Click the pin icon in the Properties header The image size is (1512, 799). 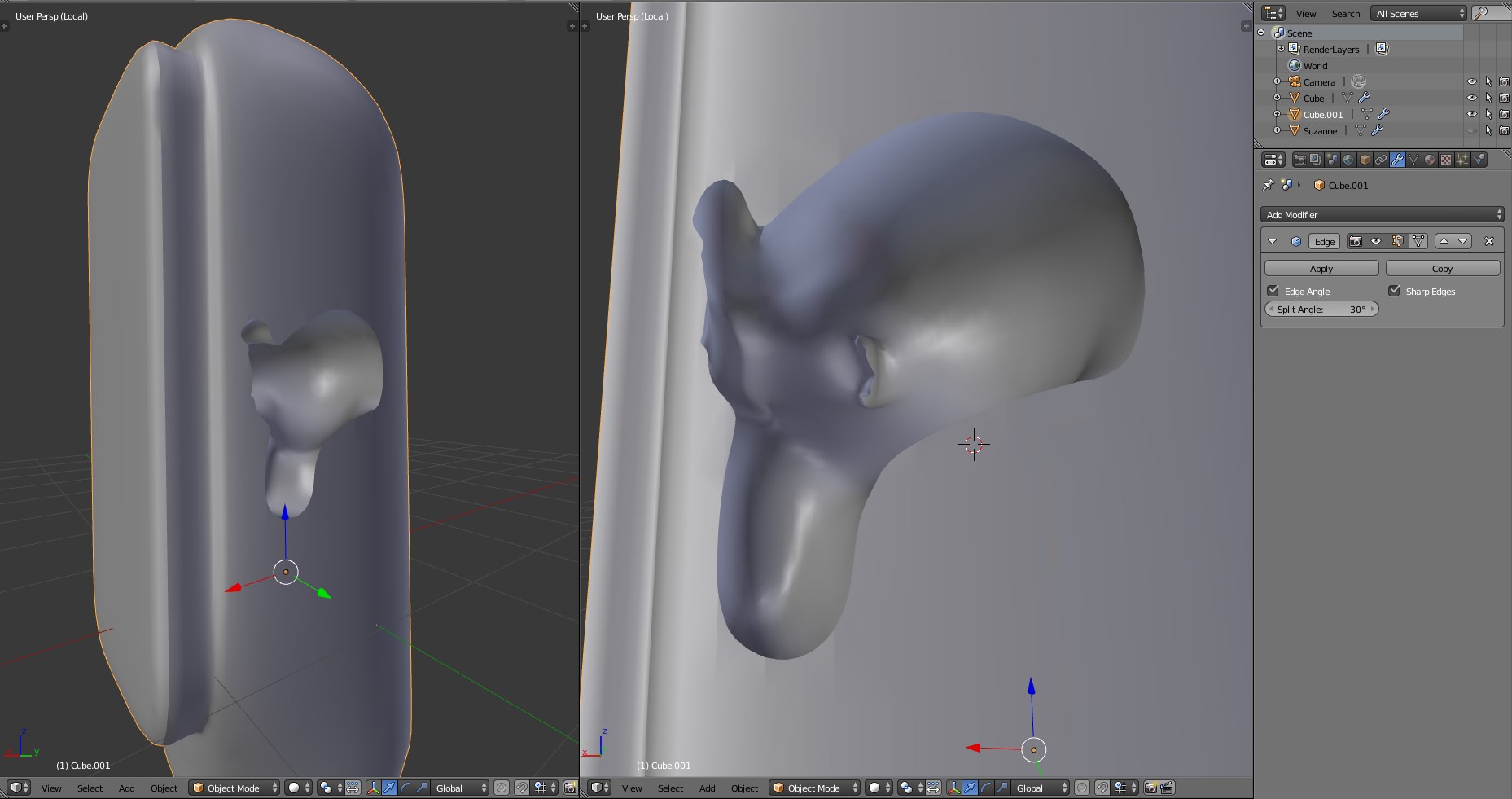click(1268, 185)
